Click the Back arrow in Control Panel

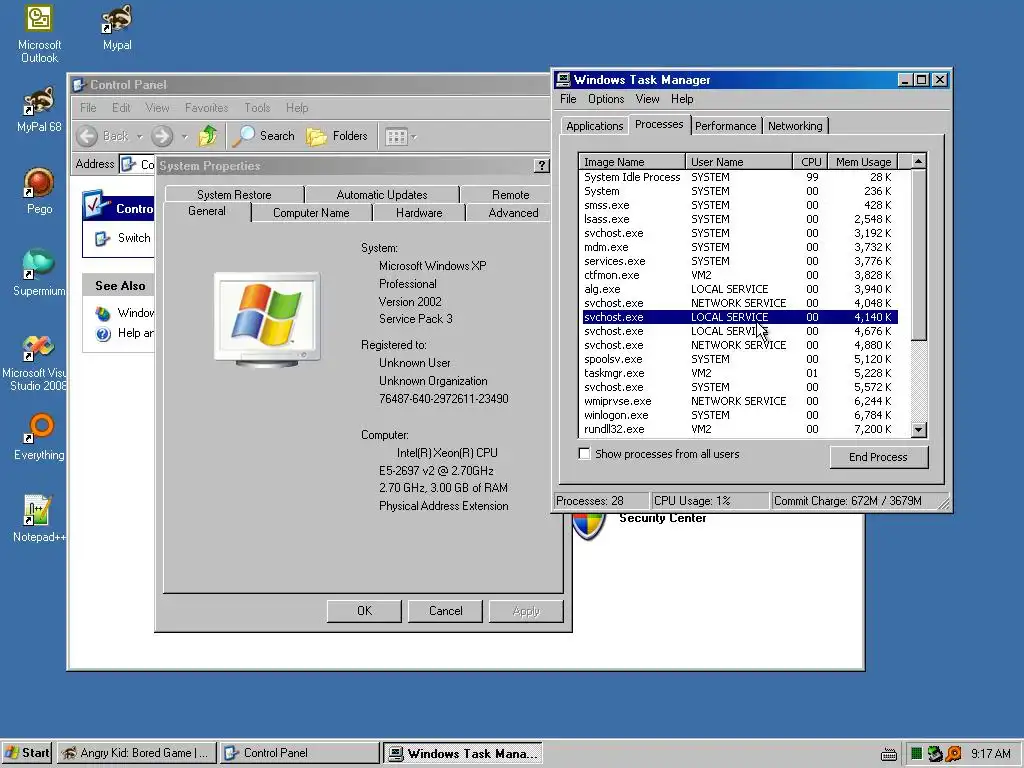(x=88, y=136)
